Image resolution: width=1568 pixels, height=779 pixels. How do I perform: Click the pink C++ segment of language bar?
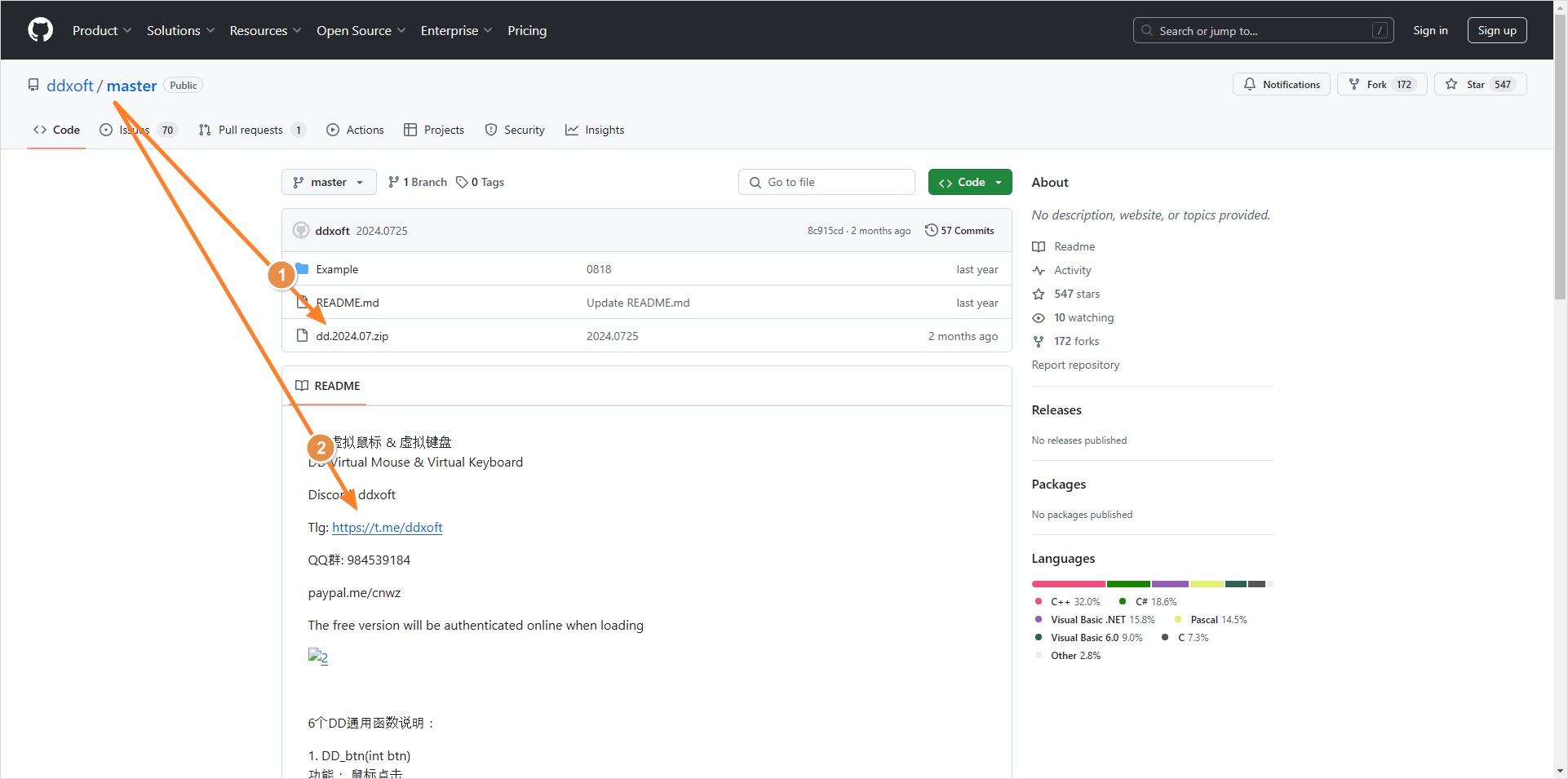(x=1069, y=584)
